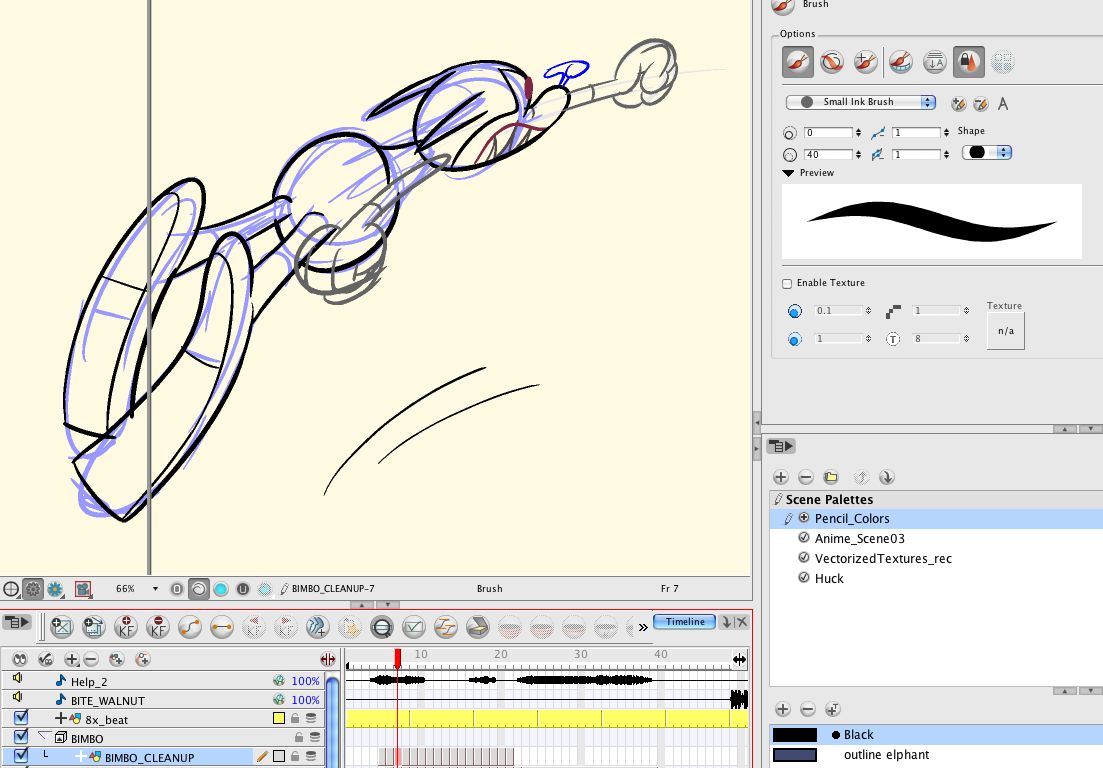Uncheck the 8x_beat layer checkbox
The image size is (1103, 768).
(x=21, y=717)
